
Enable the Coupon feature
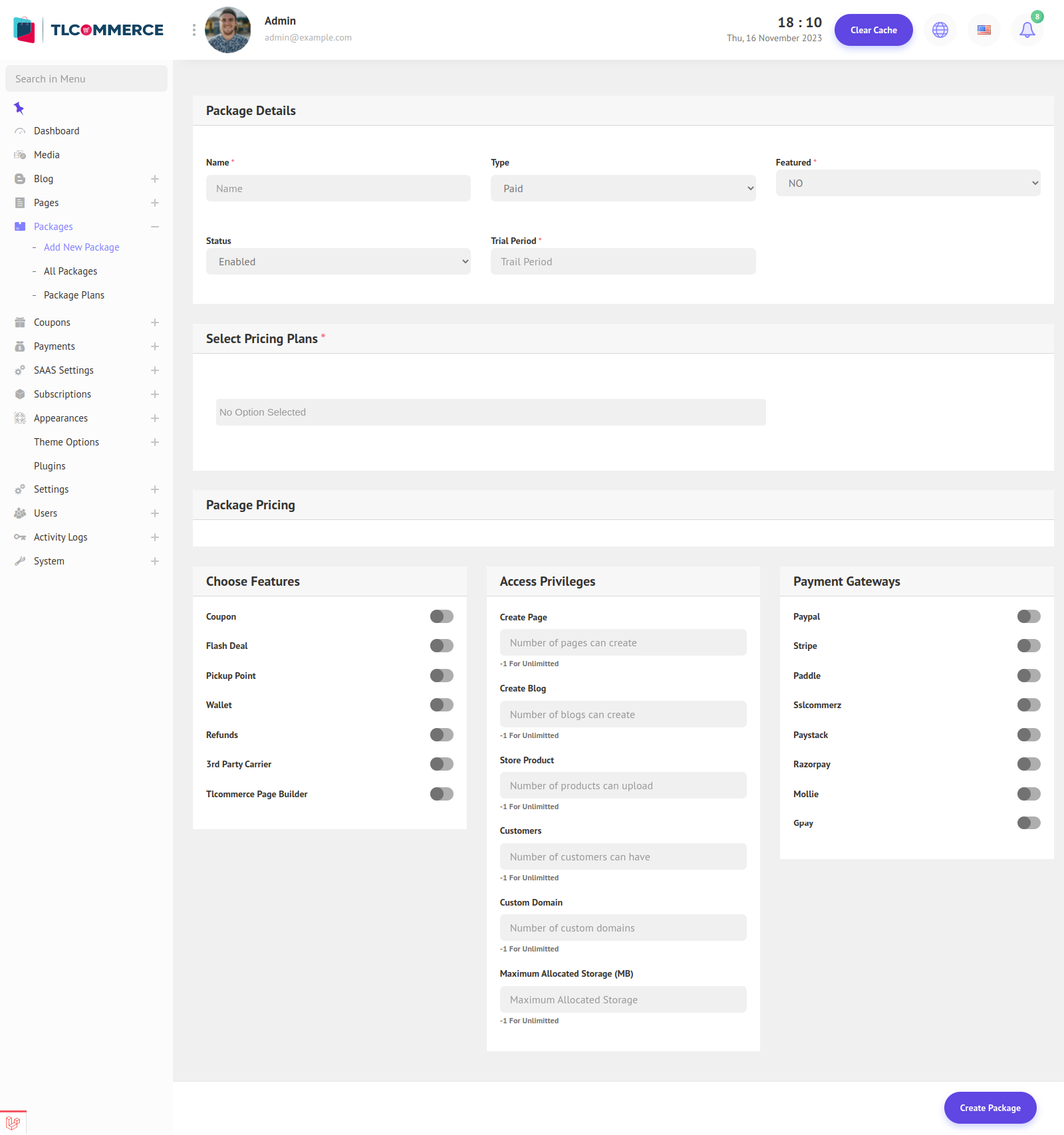point(441,616)
